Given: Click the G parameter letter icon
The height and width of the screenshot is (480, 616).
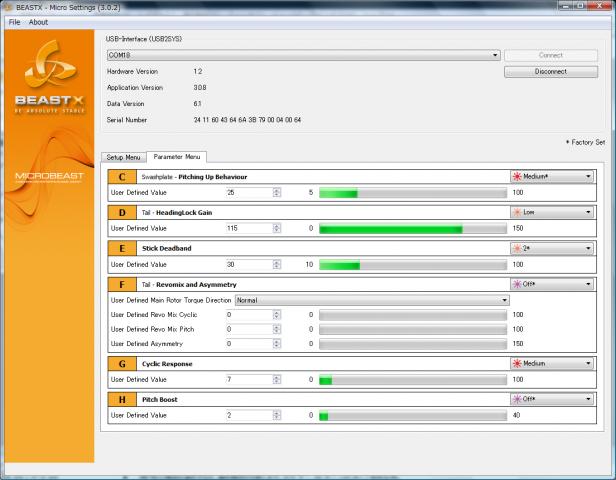Looking at the screenshot, I should pos(122,364).
